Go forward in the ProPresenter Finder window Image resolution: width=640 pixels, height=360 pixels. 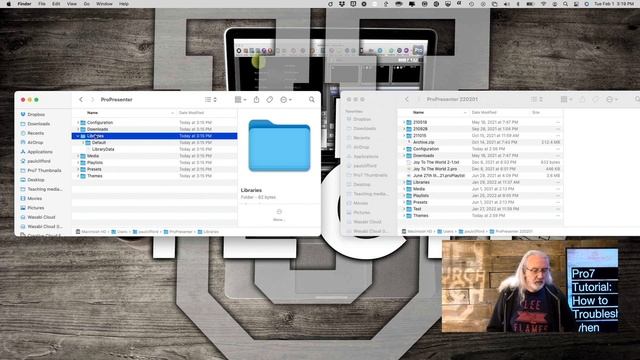(92, 100)
